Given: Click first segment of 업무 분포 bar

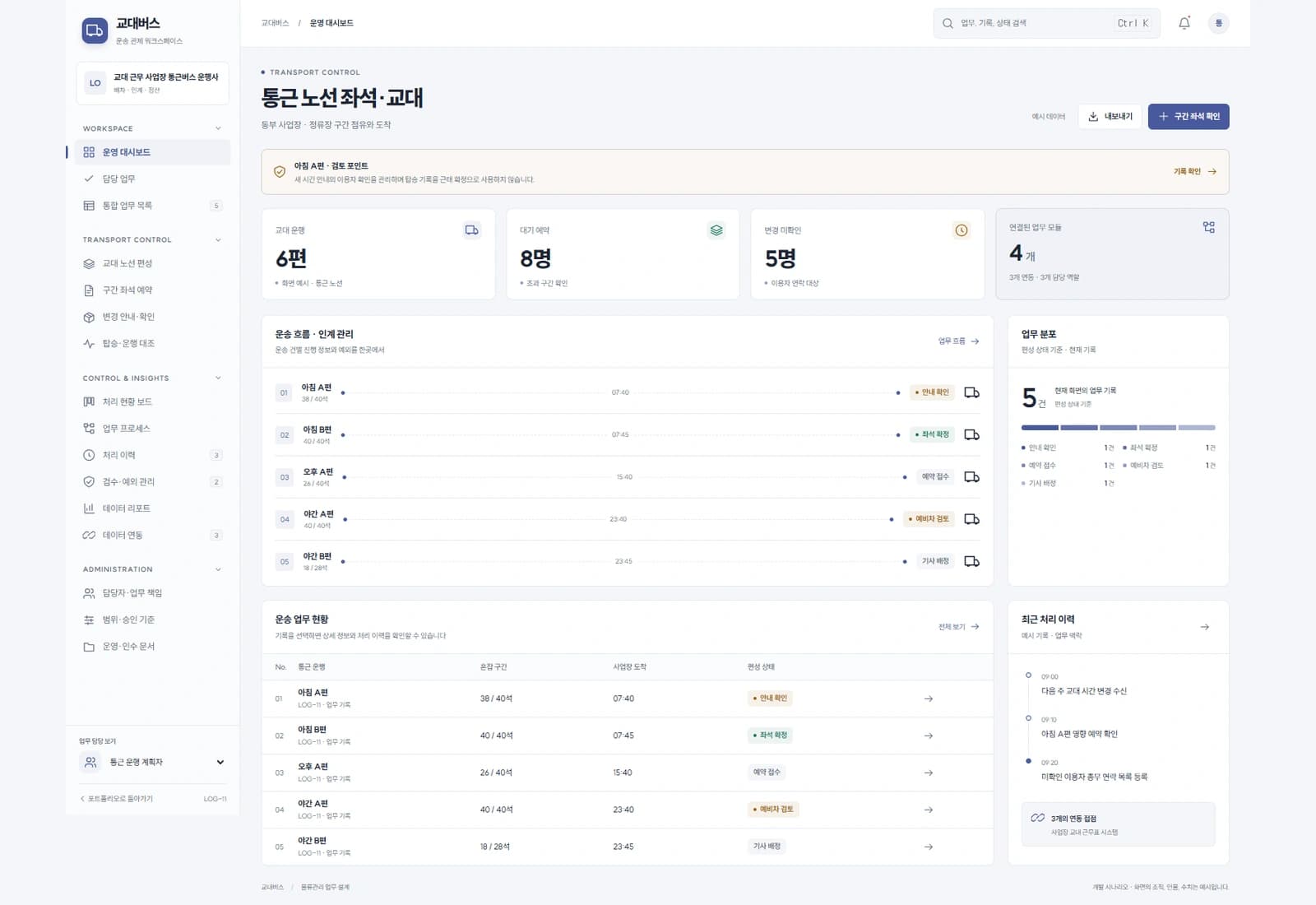Looking at the screenshot, I should [x=1040, y=428].
